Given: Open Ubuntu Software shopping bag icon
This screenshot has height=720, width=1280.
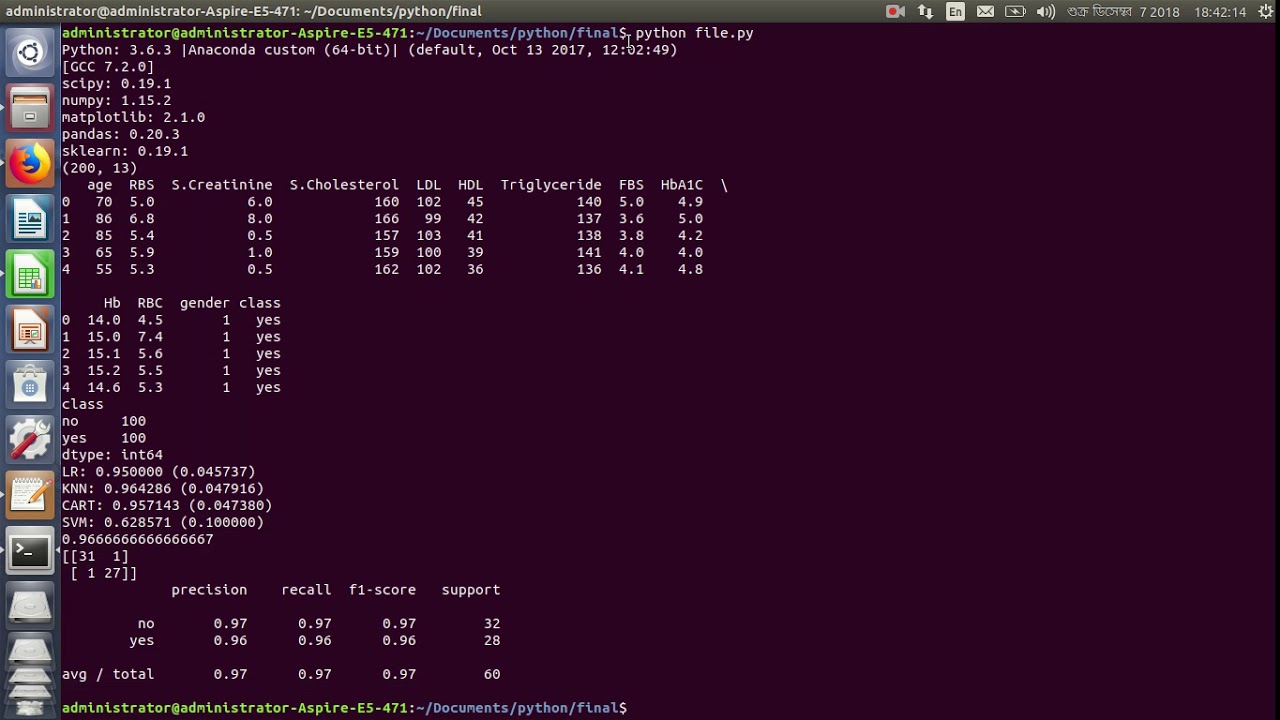Looking at the screenshot, I should click(29, 385).
